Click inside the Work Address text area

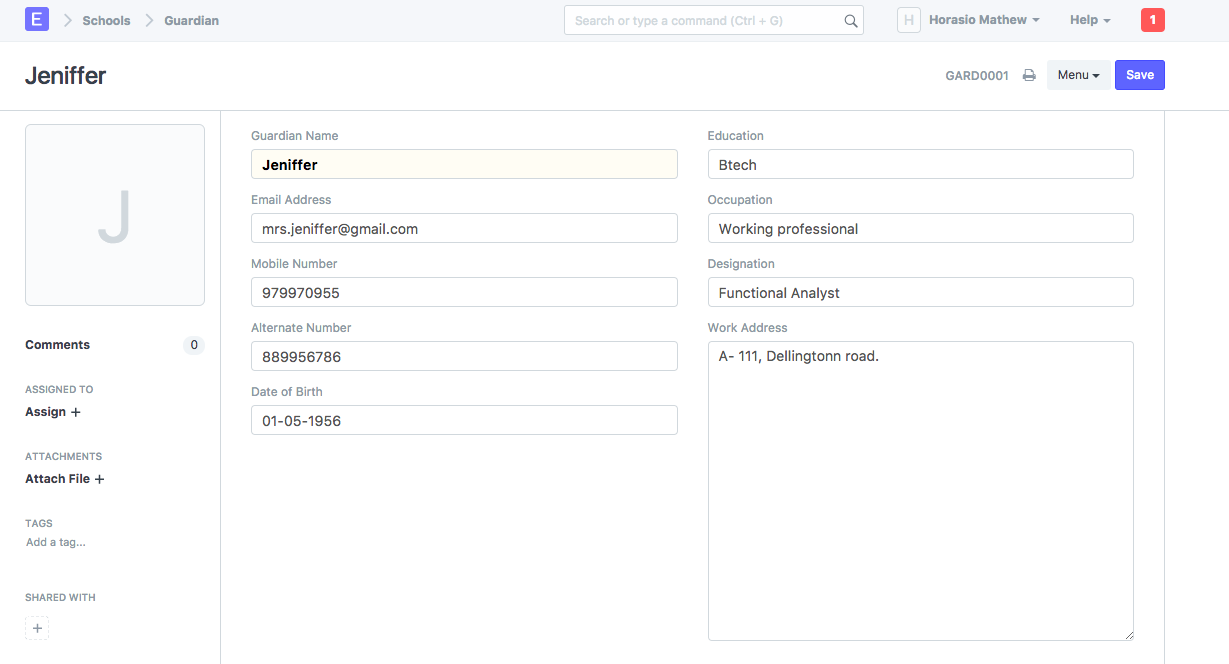coord(920,490)
